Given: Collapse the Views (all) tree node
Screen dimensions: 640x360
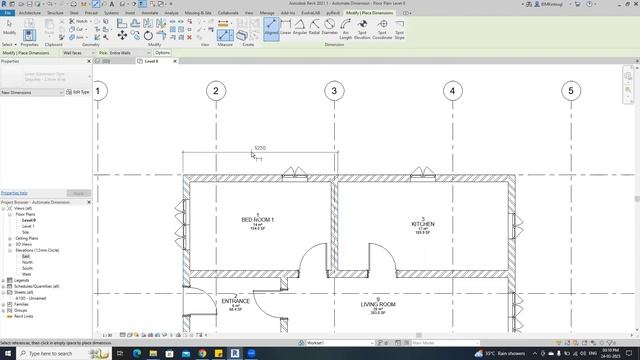Looking at the screenshot, I should click(3, 209).
